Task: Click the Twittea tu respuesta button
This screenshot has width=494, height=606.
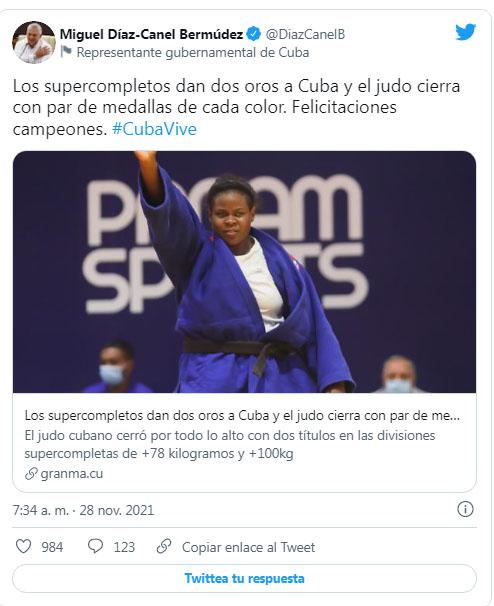Action: 244,578
